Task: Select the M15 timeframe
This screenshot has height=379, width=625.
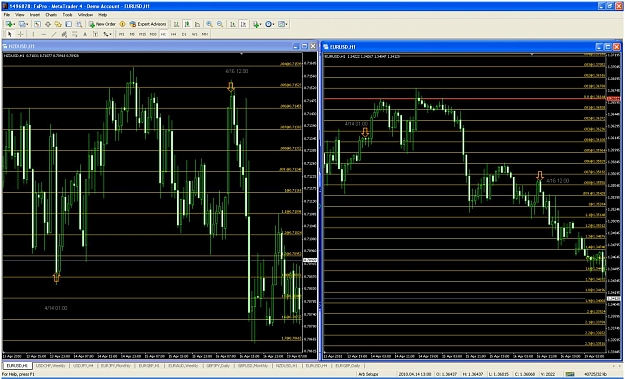Action: click(x=142, y=34)
